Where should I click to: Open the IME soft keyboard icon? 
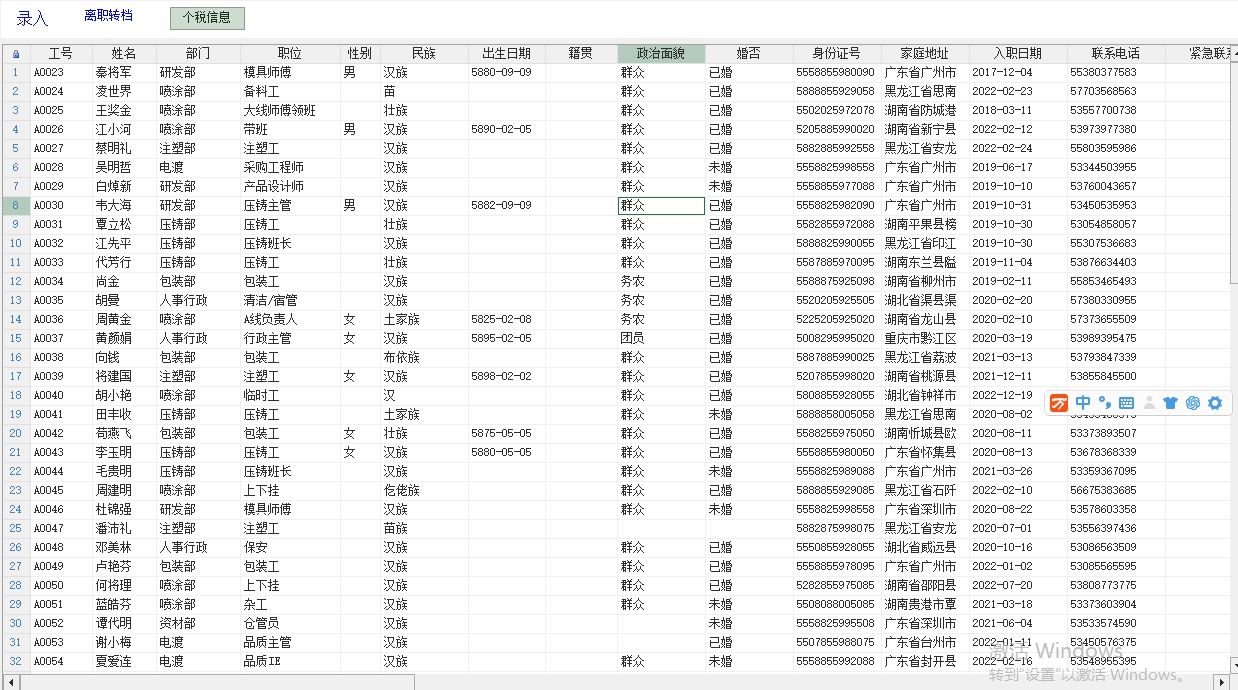1127,403
